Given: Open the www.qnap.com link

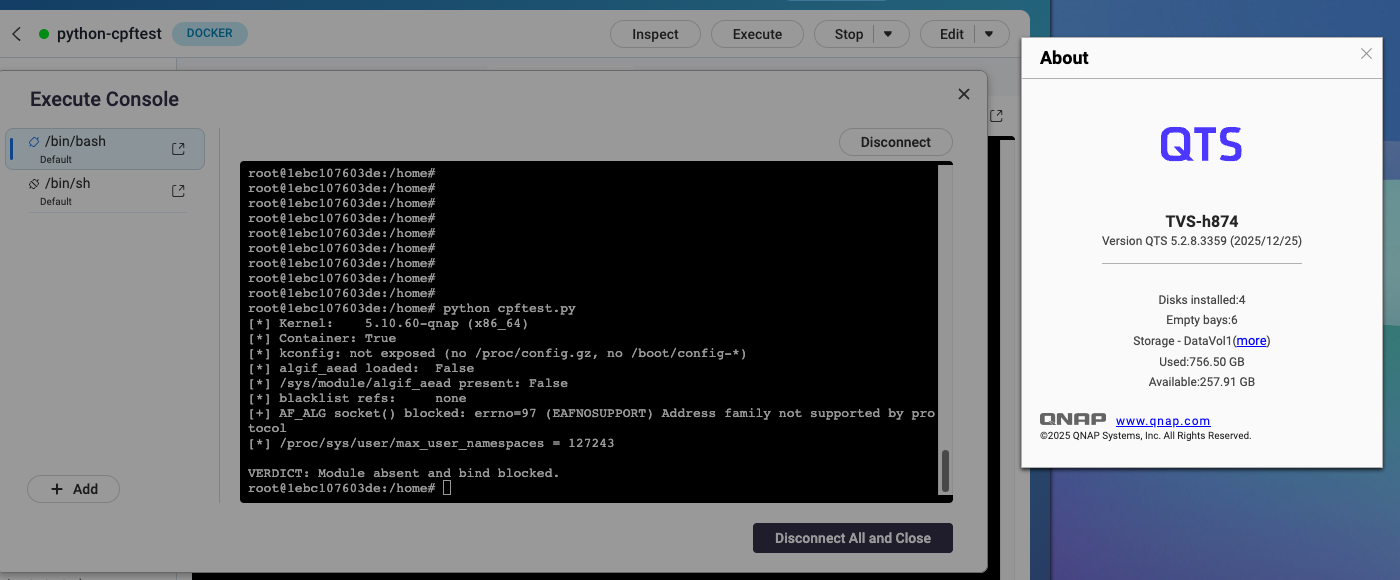Looking at the screenshot, I should point(1163,421).
